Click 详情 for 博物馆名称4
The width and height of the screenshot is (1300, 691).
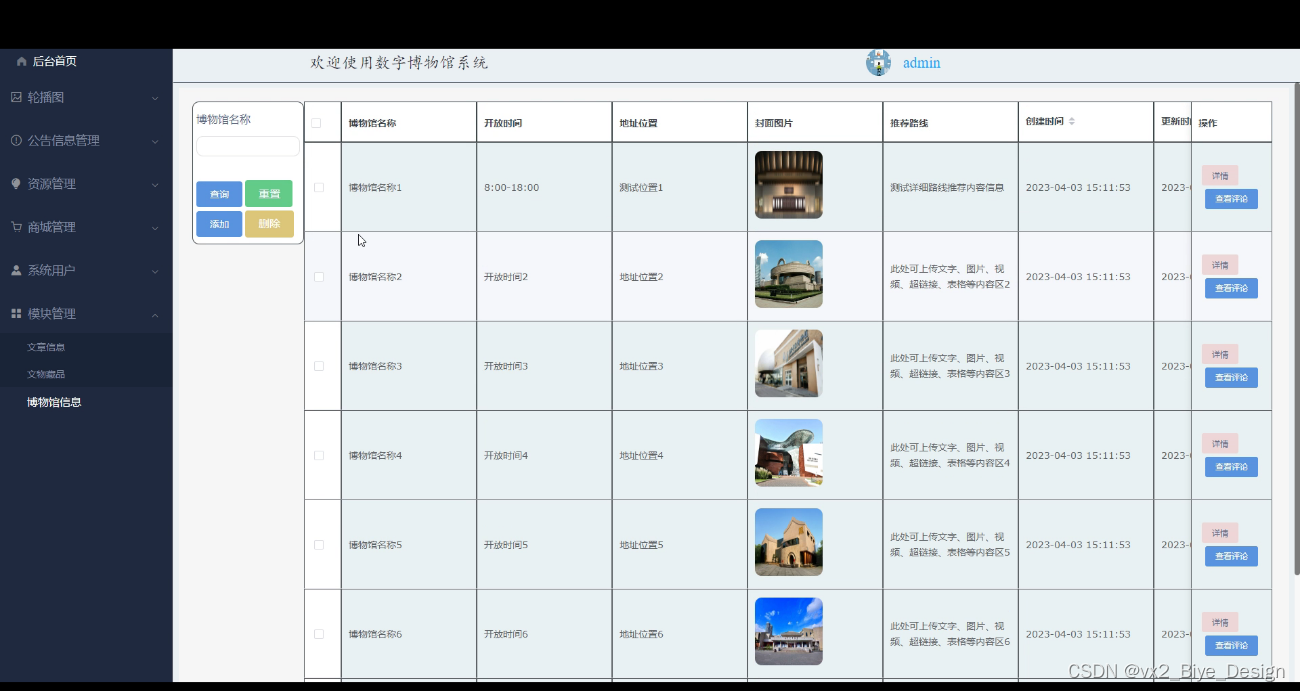[x=1220, y=444]
